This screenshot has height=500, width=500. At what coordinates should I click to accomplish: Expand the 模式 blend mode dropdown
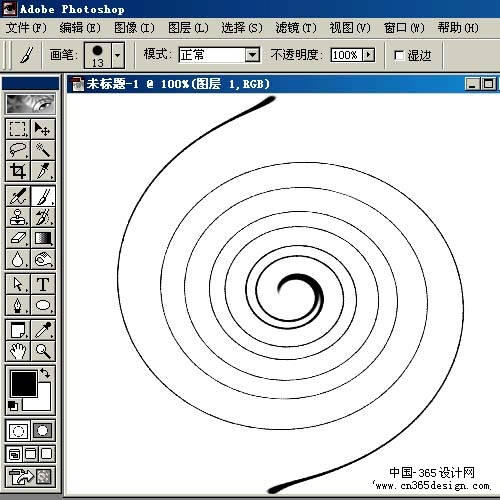(252, 55)
